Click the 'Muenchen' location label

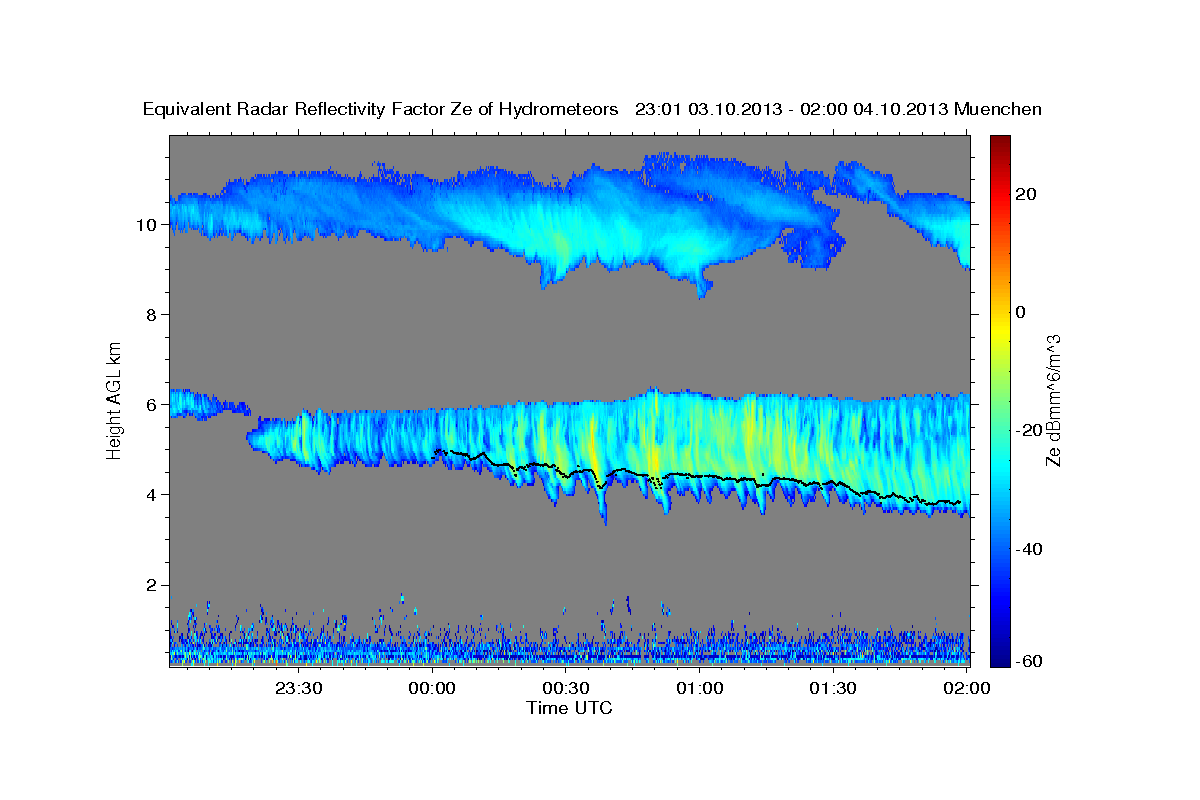(998, 109)
